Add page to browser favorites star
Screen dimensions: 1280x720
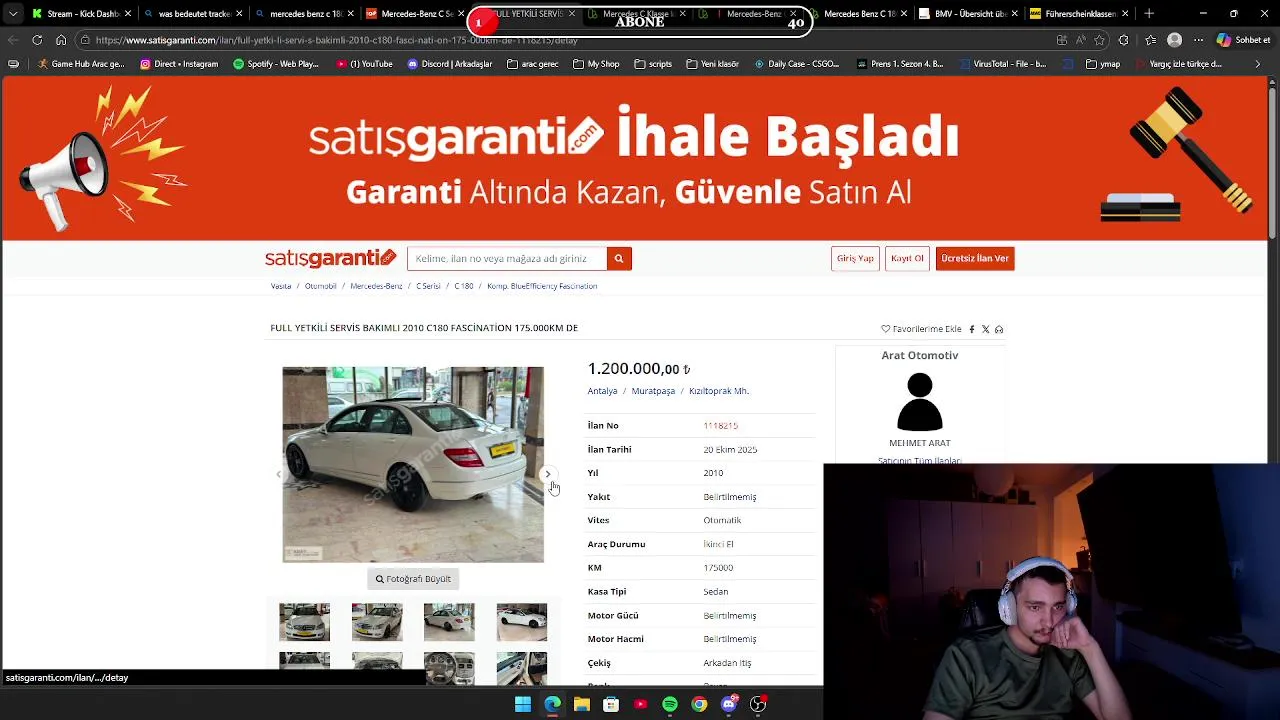tap(1099, 40)
